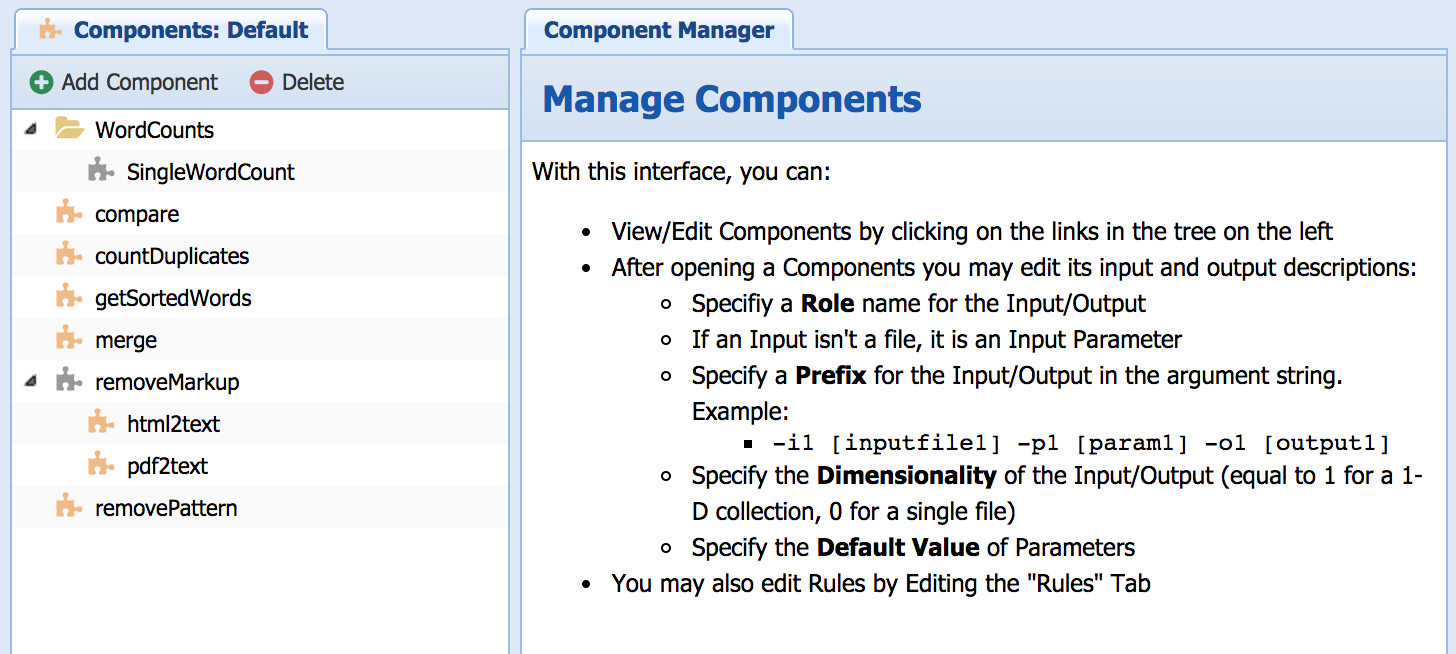
Task: Click the green Add Component plus icon
Action: [x=41, y=82]
